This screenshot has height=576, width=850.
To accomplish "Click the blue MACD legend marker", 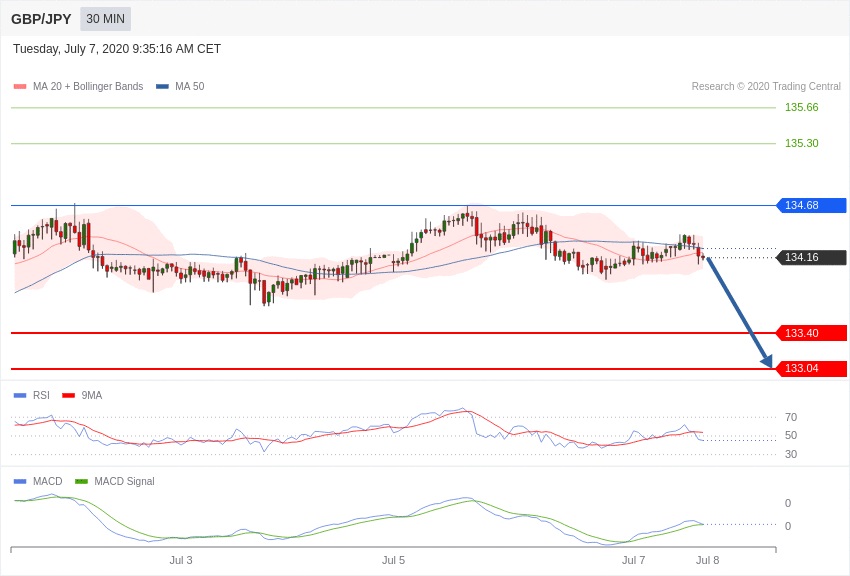I will 20,481.
